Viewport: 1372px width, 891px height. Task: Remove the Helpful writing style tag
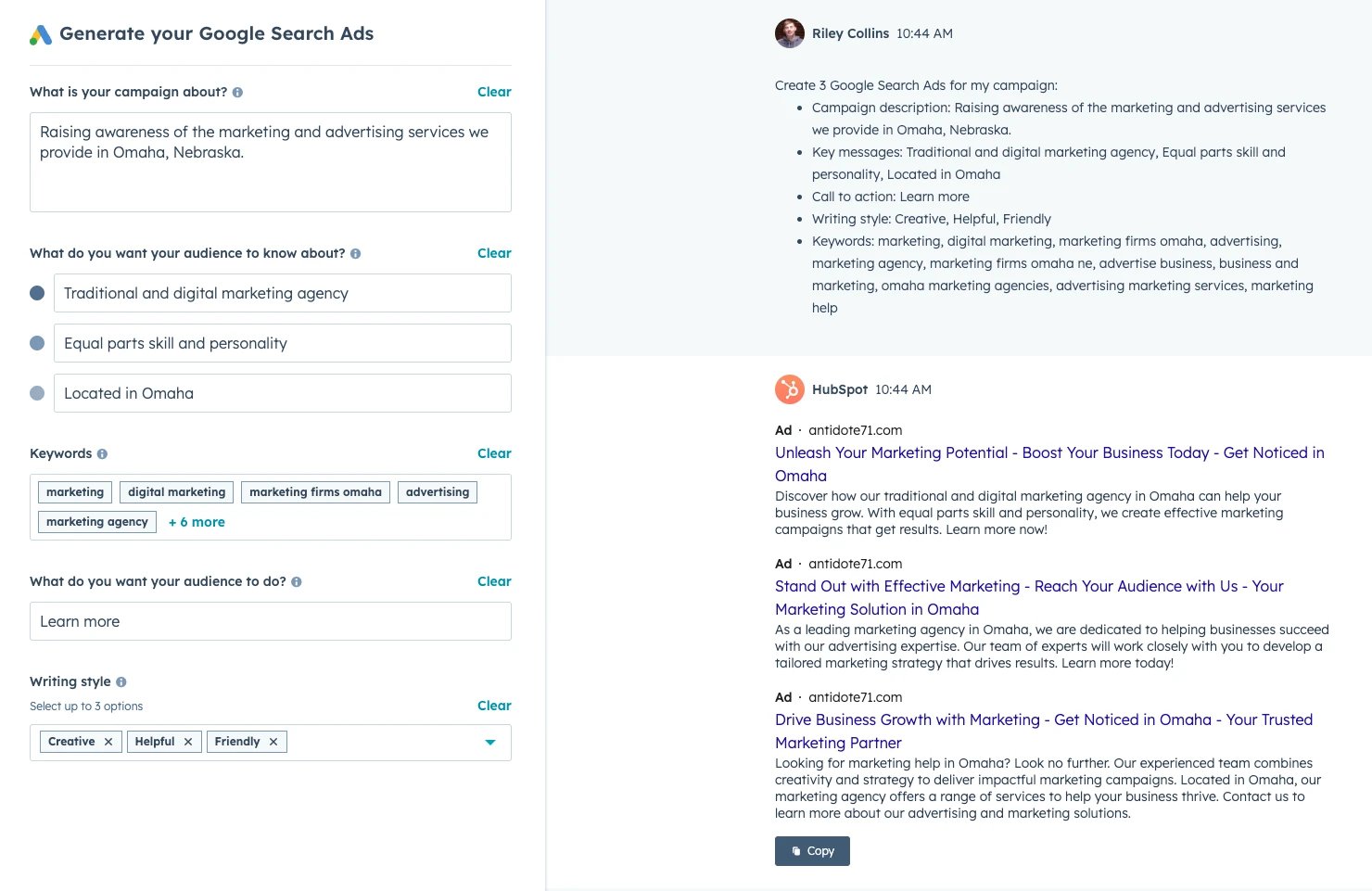point(188,742)
